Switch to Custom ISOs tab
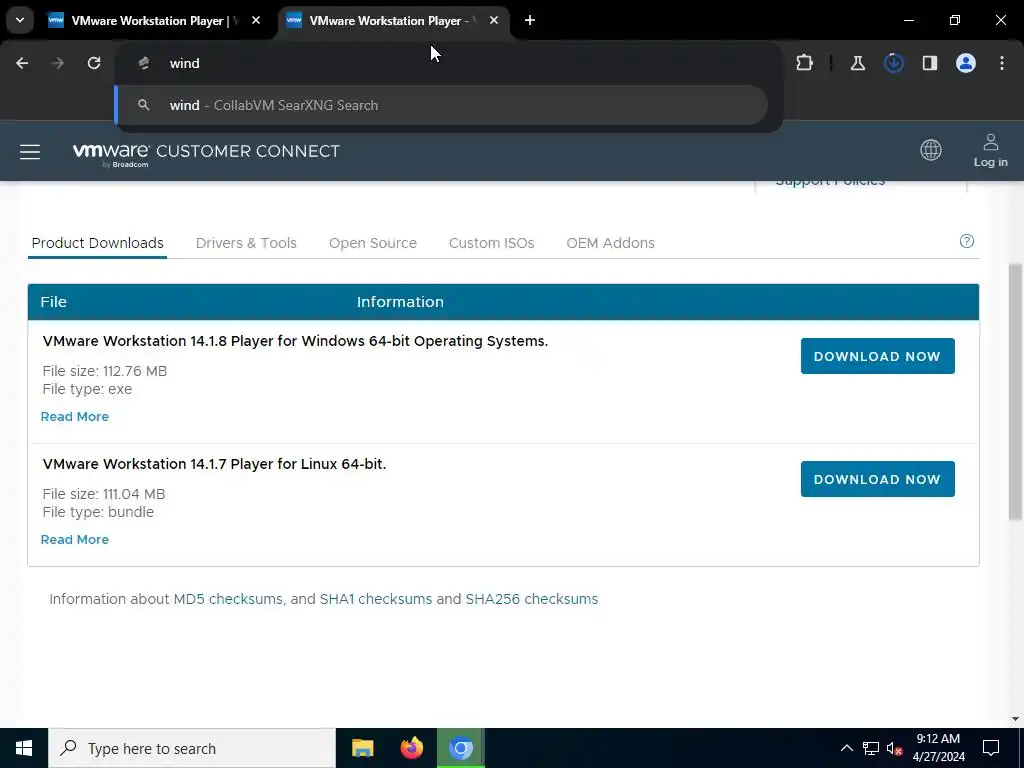This screenshot has height=768, width=1024. (491, 243)
